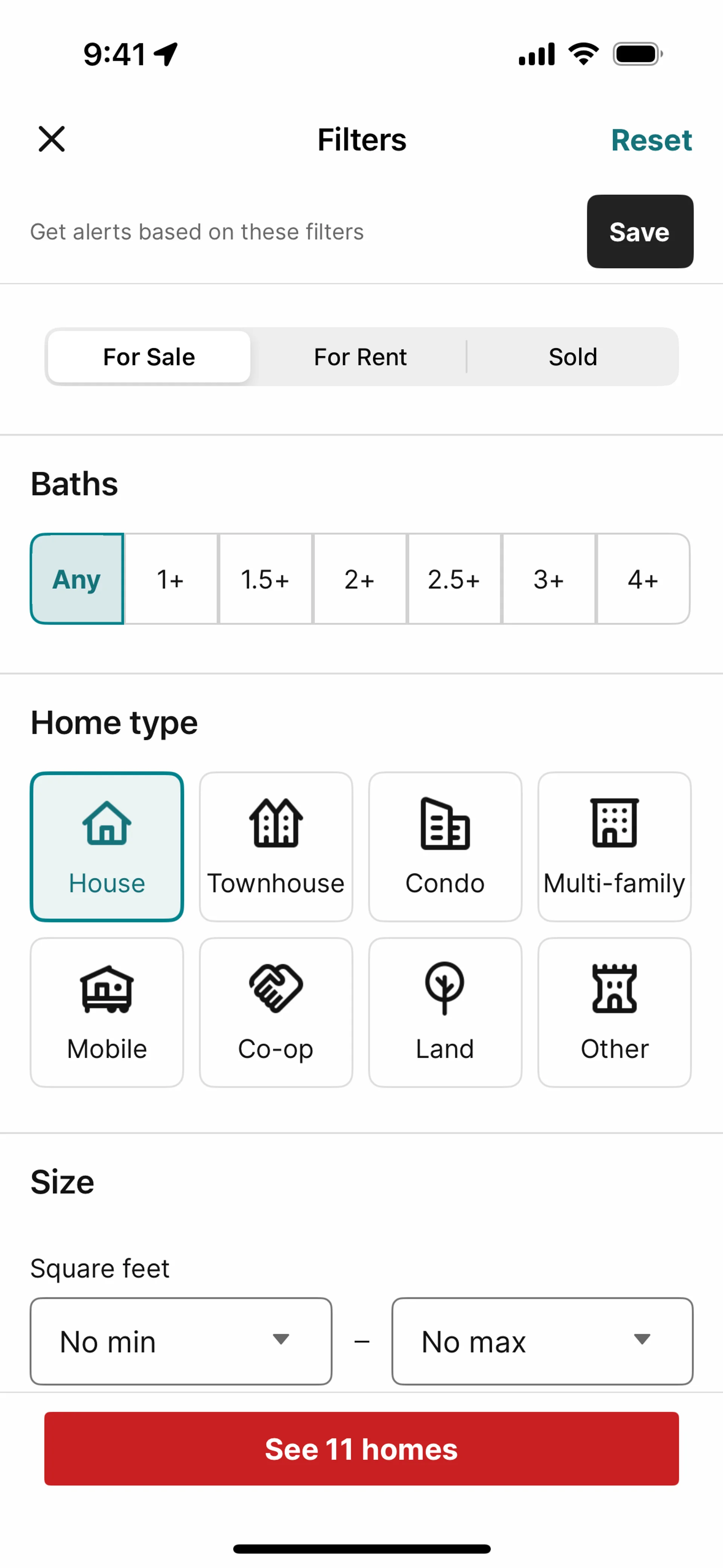
Task: Tap the Reset link
Action: pos(651,140)
